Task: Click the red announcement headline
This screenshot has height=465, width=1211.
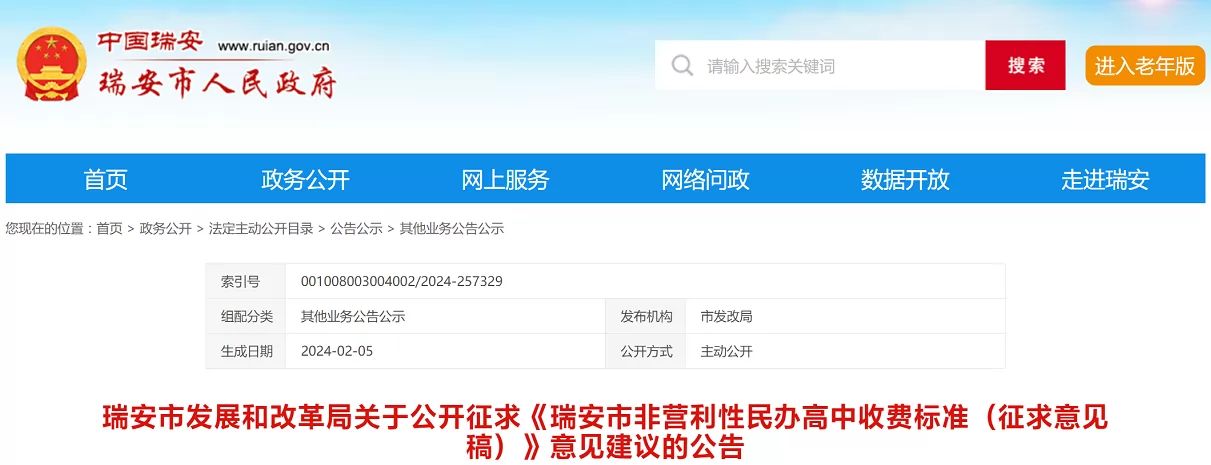Action: tap(605, 431)
